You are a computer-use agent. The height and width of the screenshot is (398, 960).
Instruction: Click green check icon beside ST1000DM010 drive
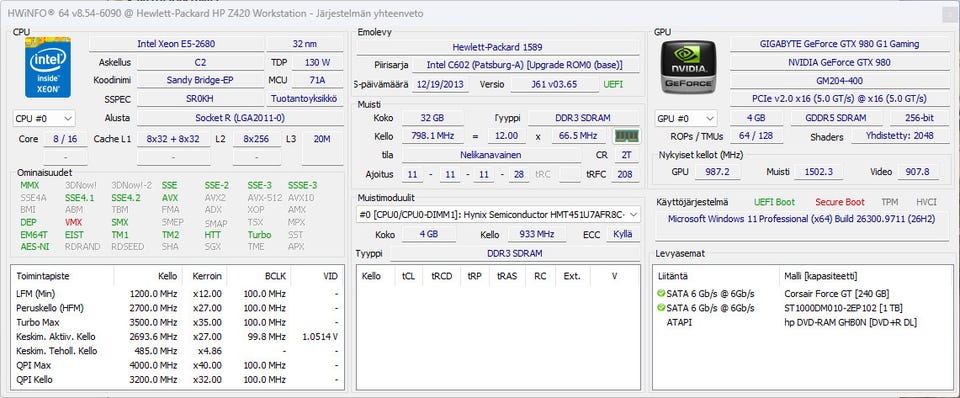click(x=661, y=308)
